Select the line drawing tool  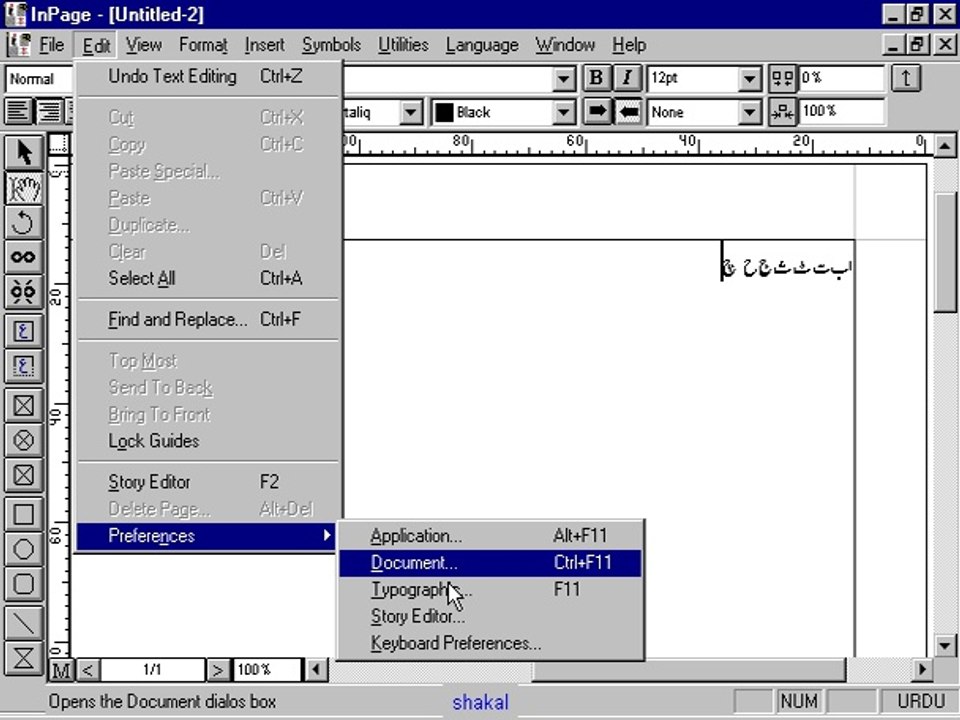[24, 623]
